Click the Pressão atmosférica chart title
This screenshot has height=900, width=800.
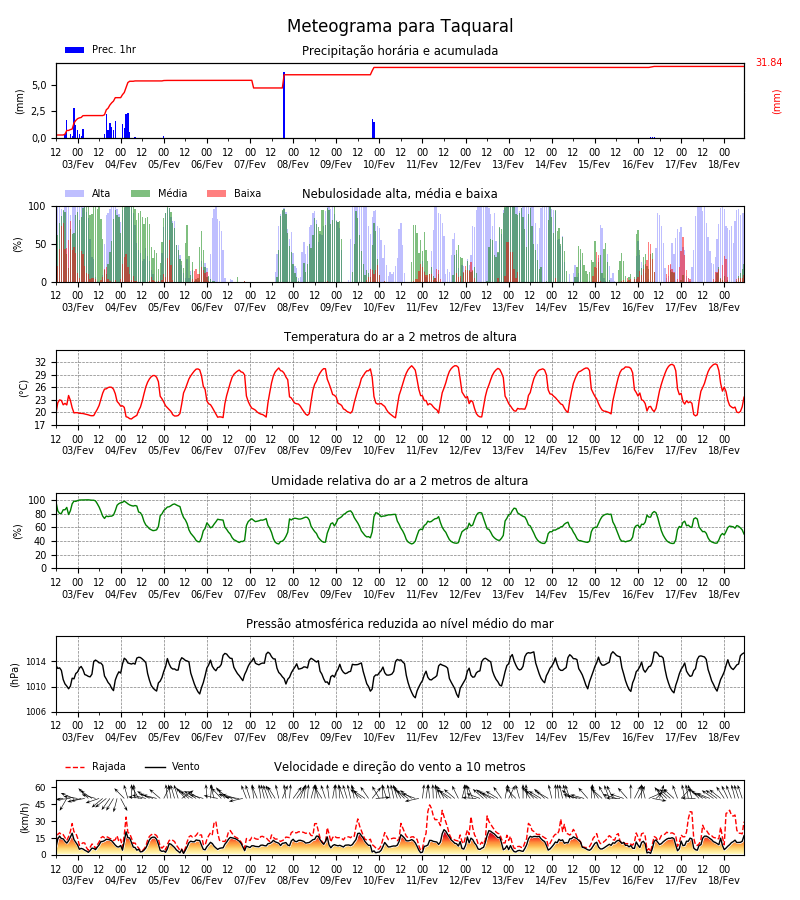400,623
